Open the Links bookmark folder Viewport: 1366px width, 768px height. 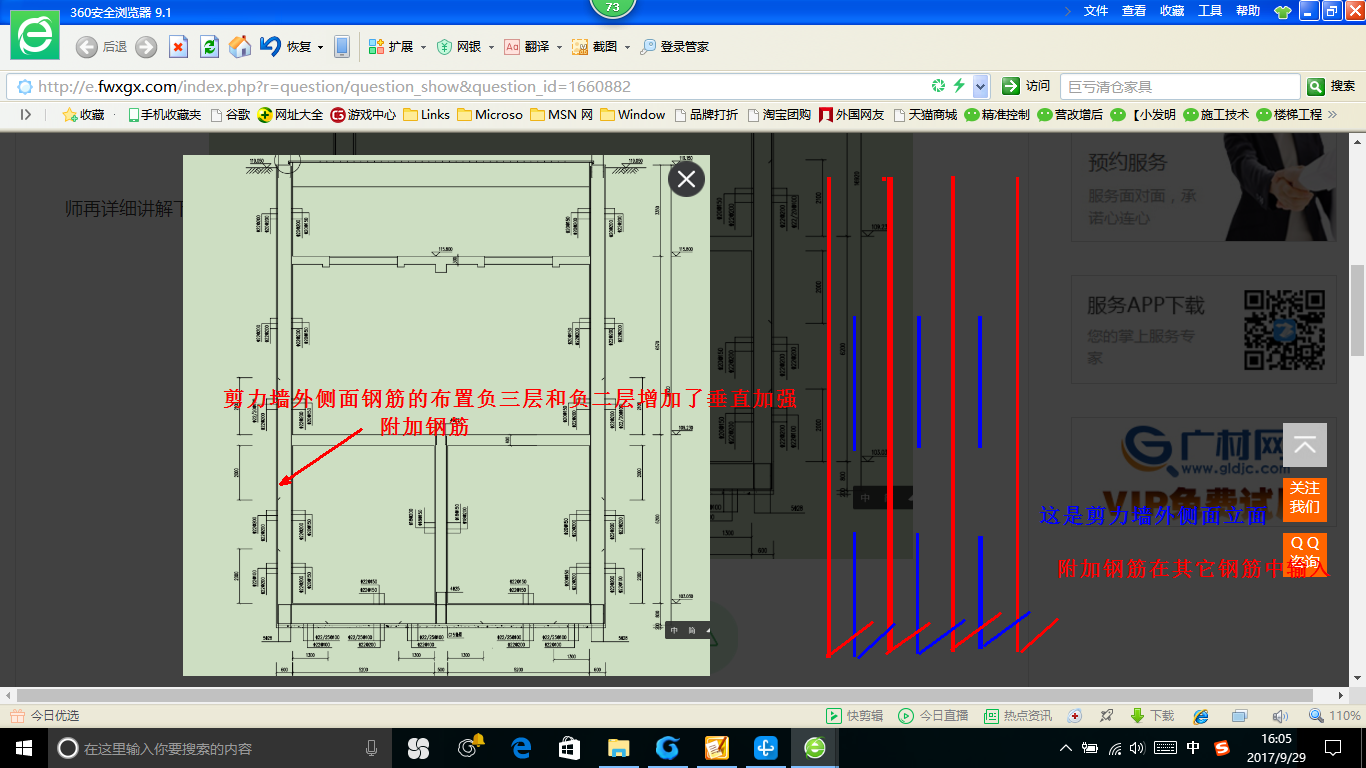click(427, 115)
